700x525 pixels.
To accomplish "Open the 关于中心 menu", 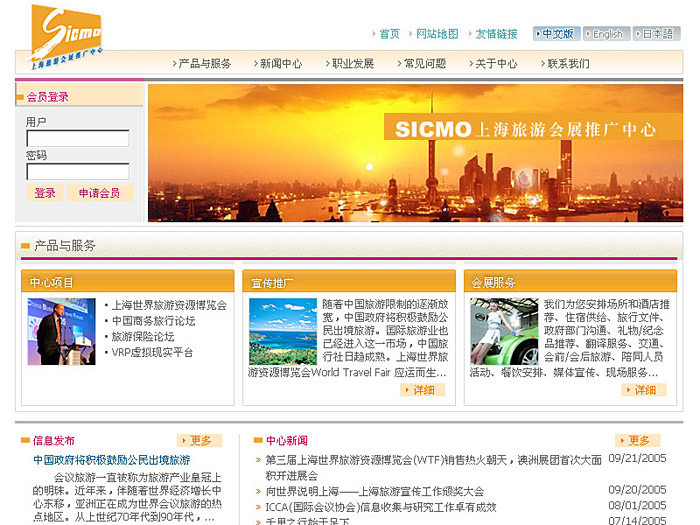I will pos(496,63).
